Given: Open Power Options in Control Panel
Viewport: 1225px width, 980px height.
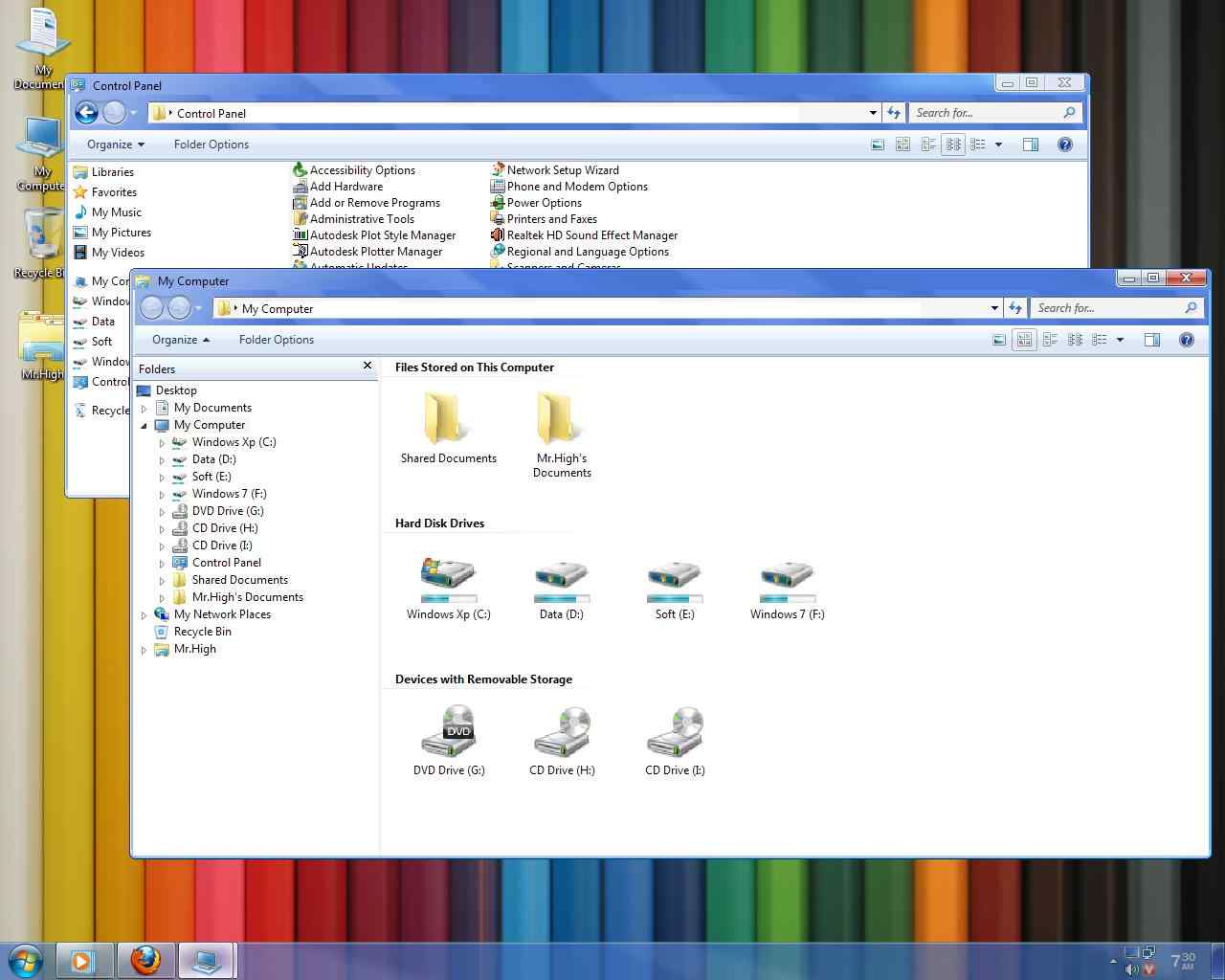Looking at the screenshot, I should click(x=536, y=203).
